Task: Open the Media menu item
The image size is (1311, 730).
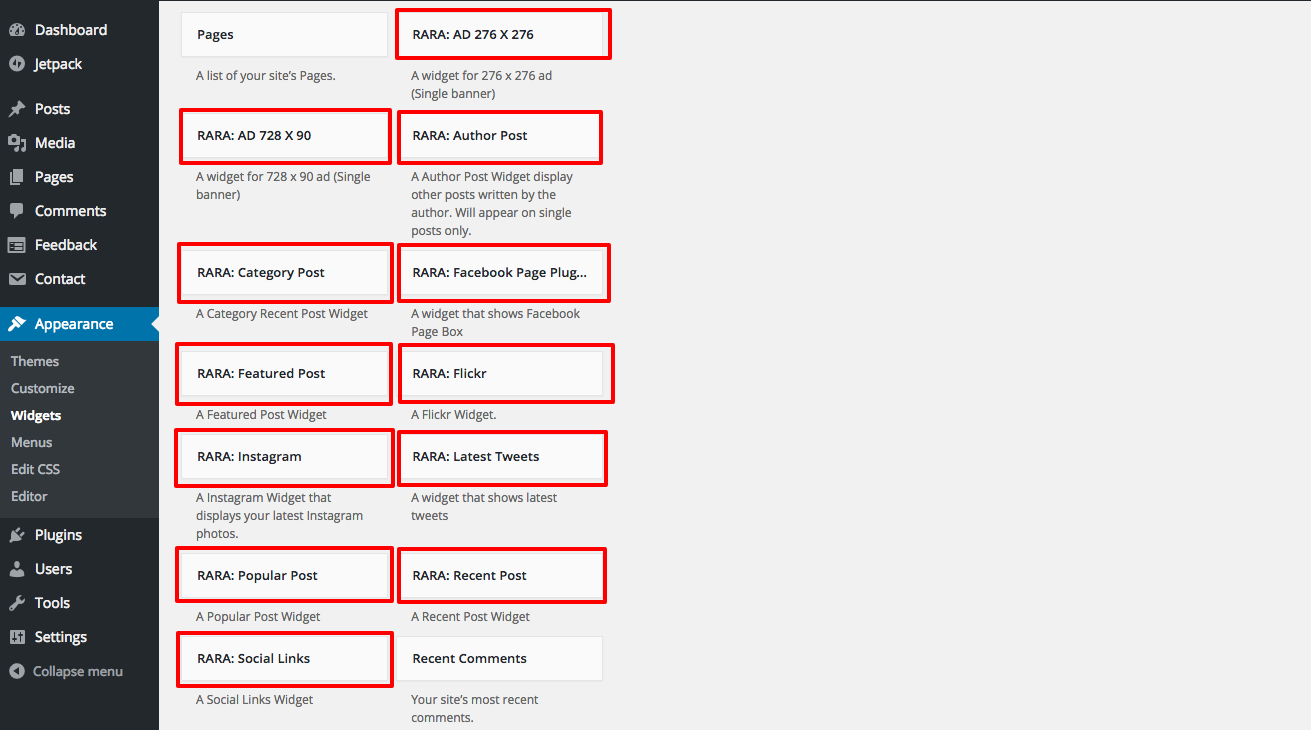Action: 79,143
